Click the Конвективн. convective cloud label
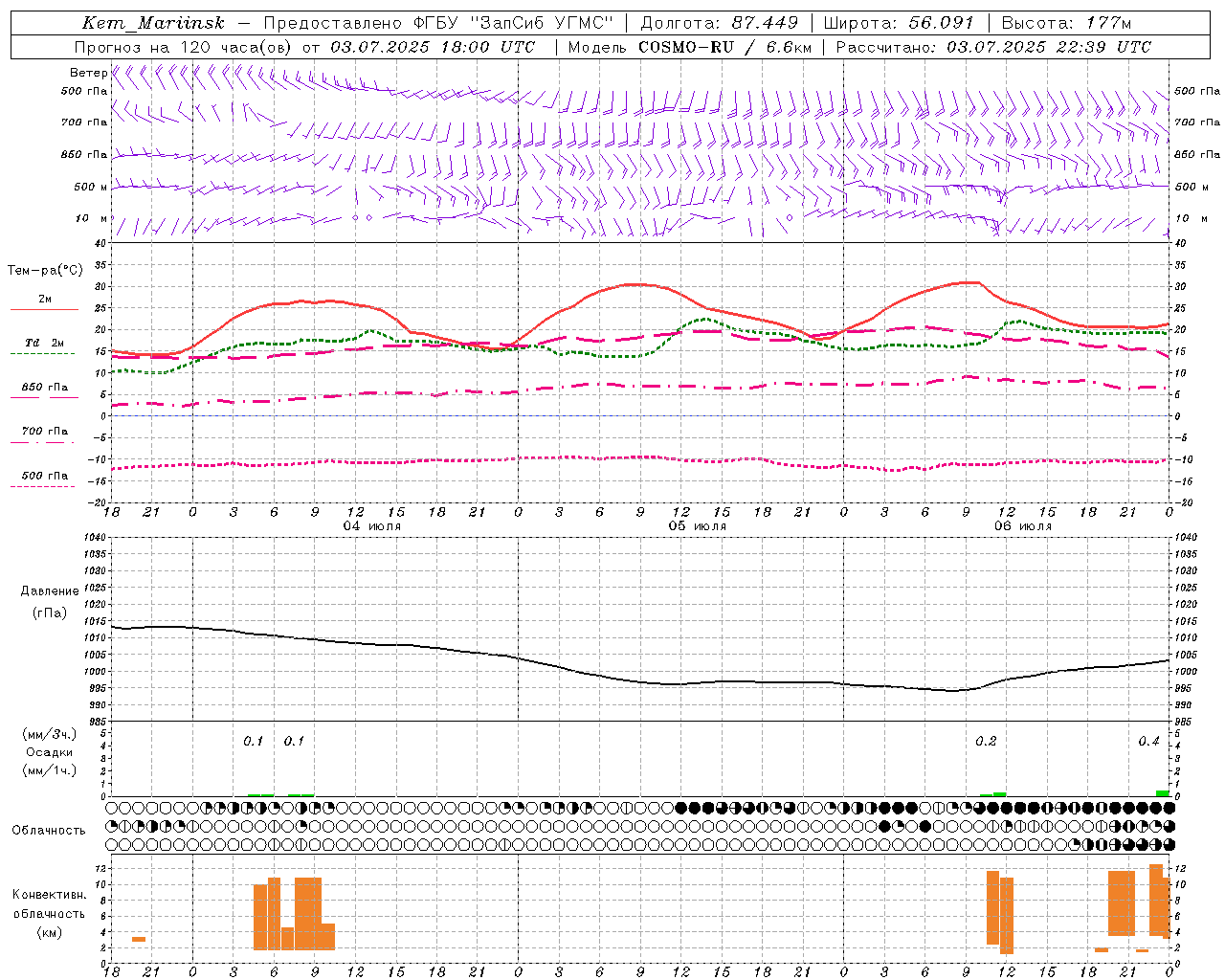The image size is (1225, 980). point(50,895)
